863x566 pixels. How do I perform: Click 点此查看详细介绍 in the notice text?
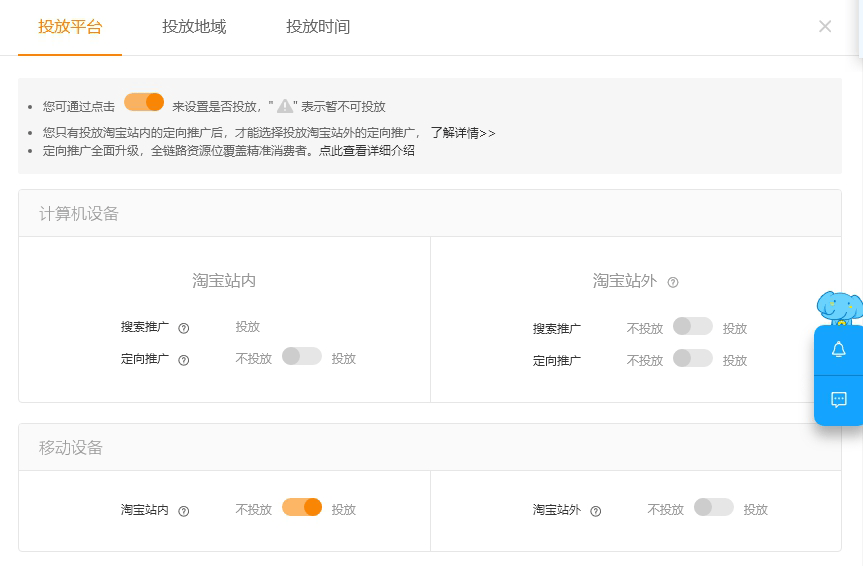pos(366,151)
